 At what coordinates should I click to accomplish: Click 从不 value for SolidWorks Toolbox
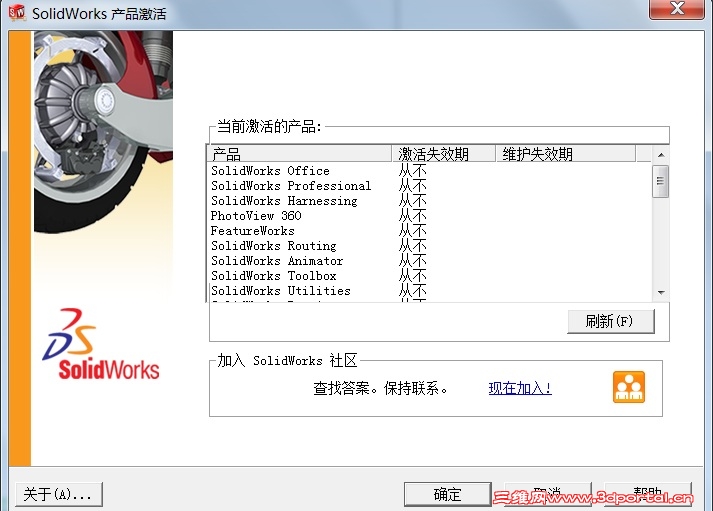point(412,276)
